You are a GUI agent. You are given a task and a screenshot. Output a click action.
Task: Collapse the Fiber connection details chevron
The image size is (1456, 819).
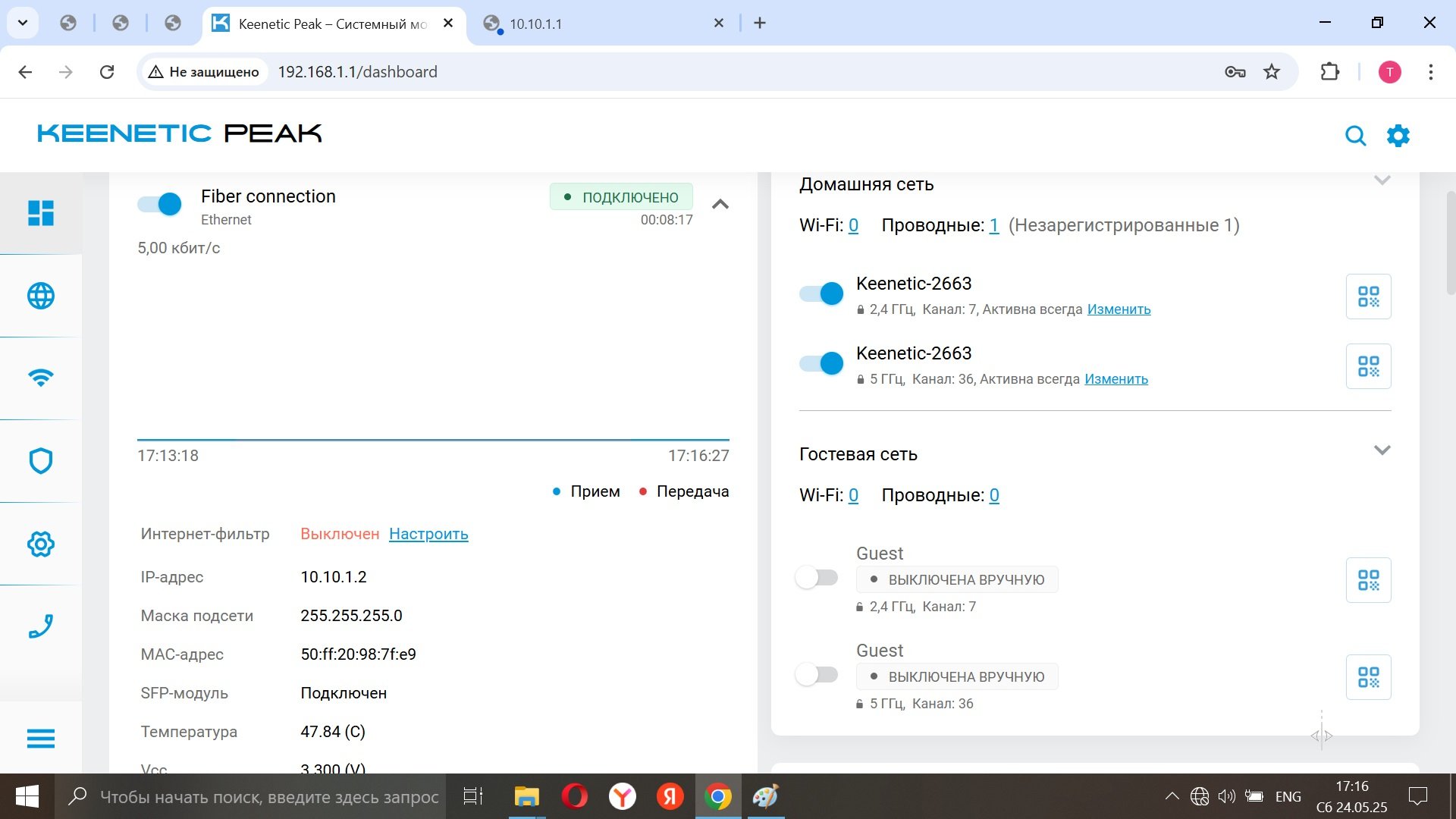[x=720, y=204]
